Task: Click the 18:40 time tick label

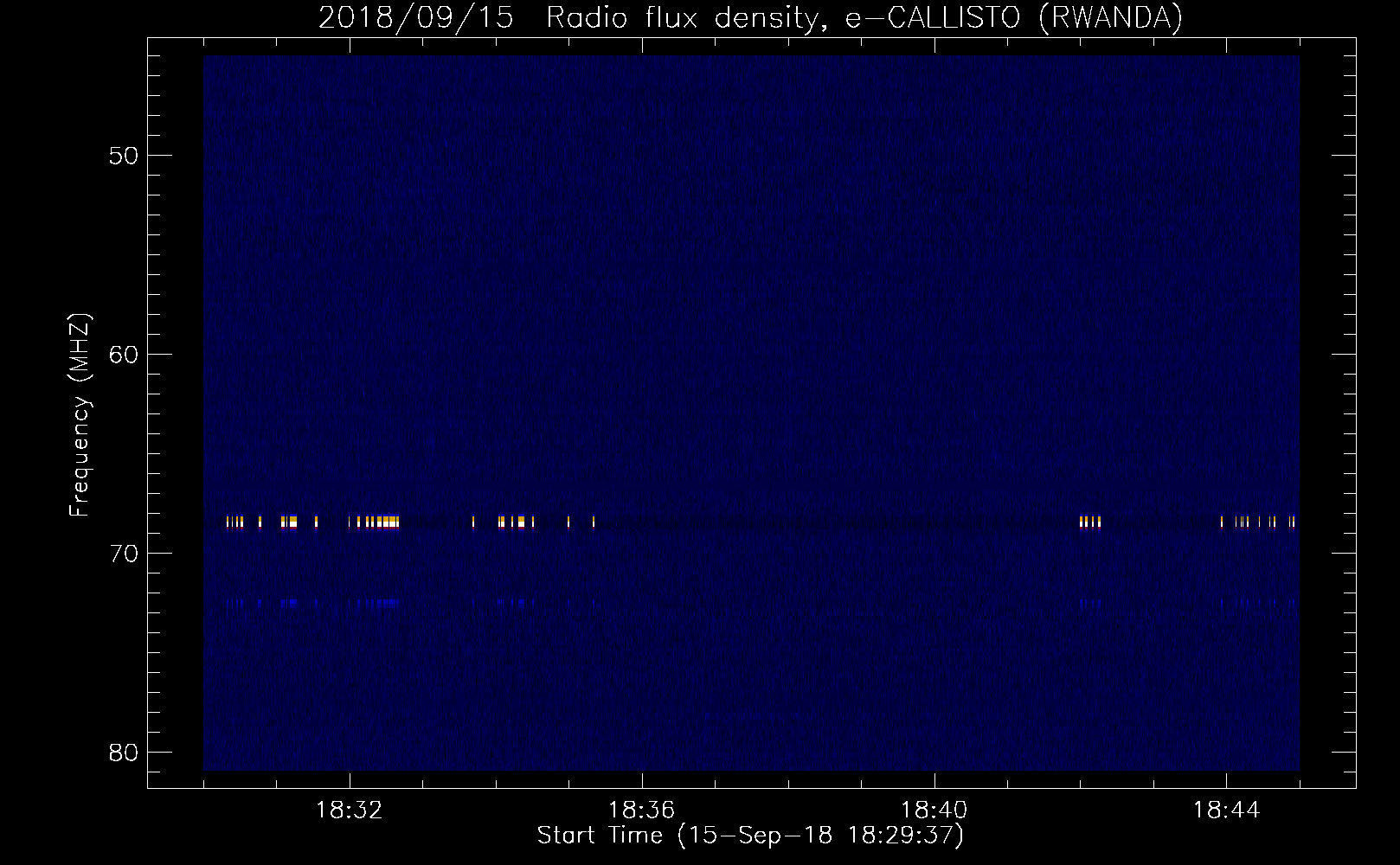Action: click(934, 811)
